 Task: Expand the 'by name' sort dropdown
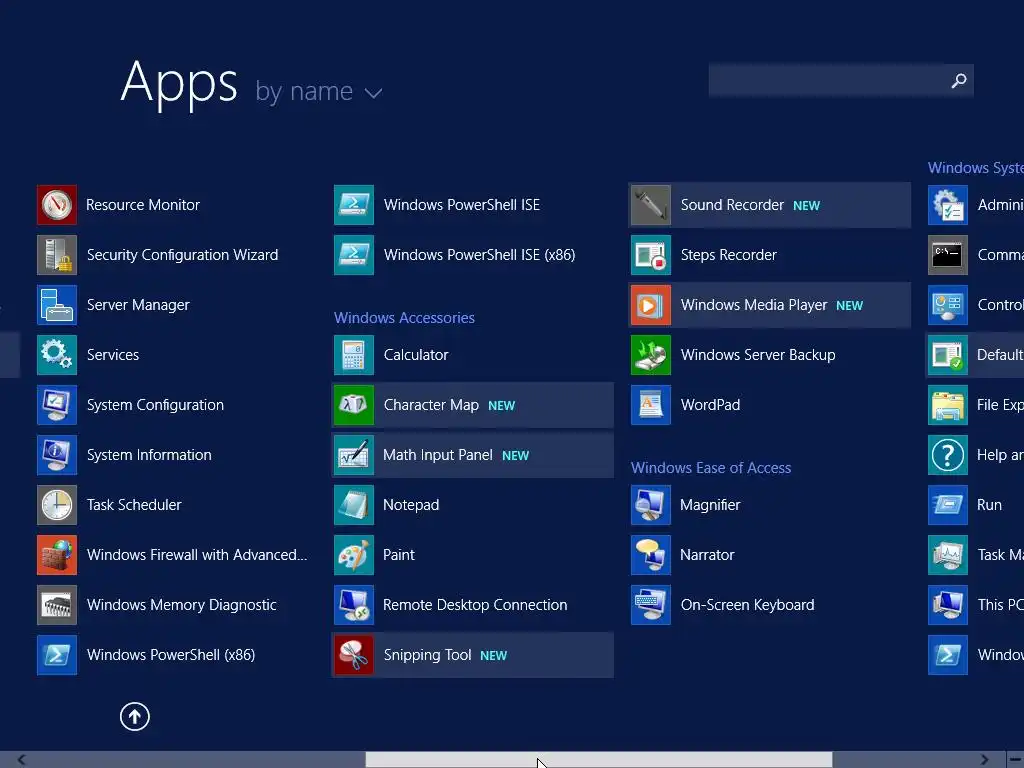tap(319, 91)
